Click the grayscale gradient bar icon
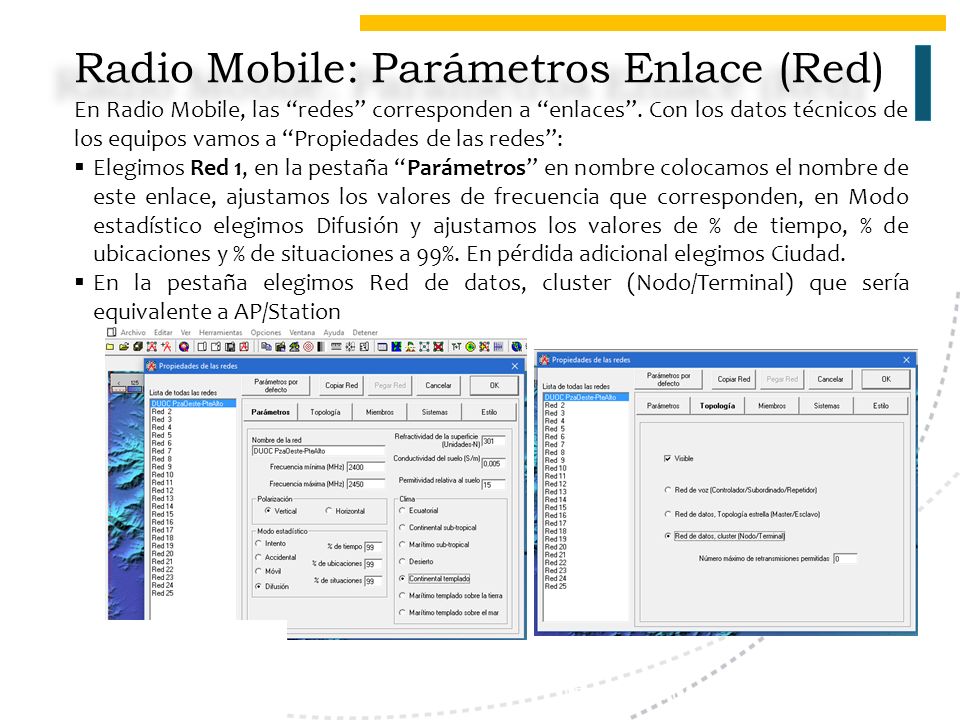The height and width of the screenshot is (720, 960). [x=321, y=347]
